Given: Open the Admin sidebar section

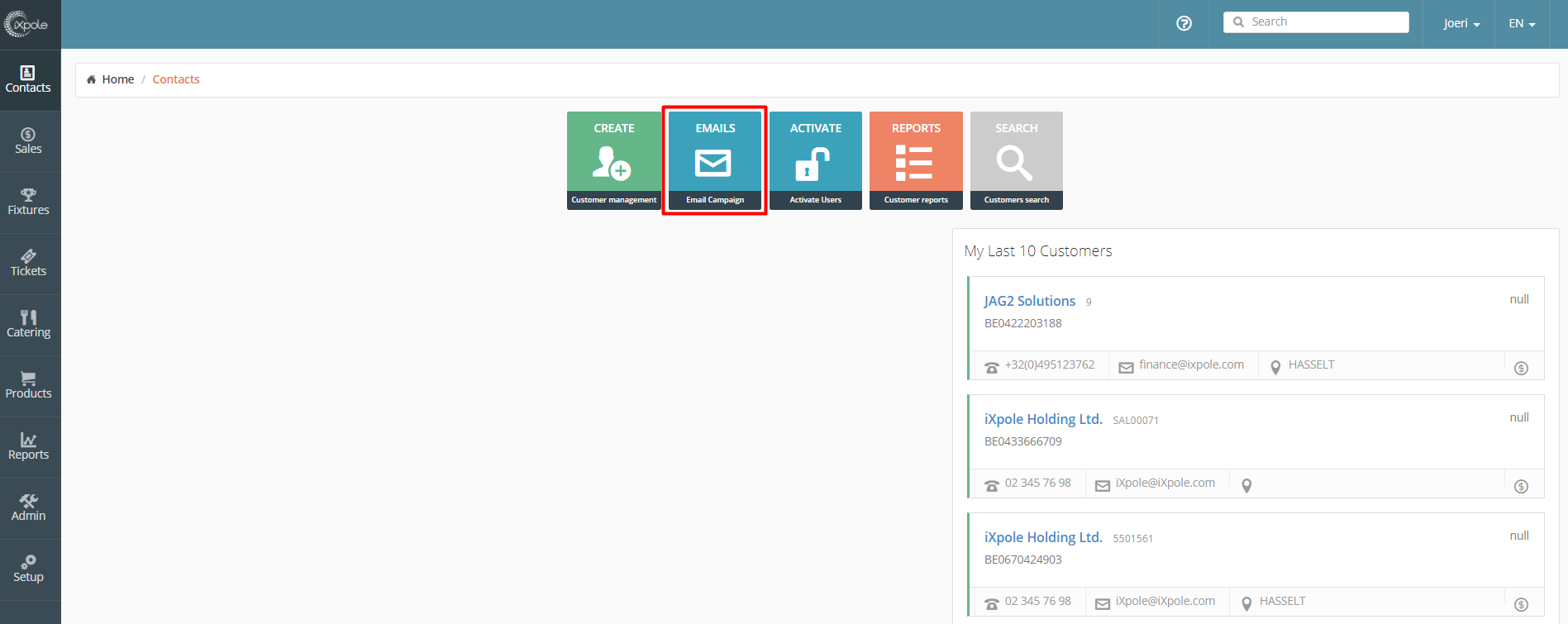Looking at the screenshot, I should click(30, 508).
